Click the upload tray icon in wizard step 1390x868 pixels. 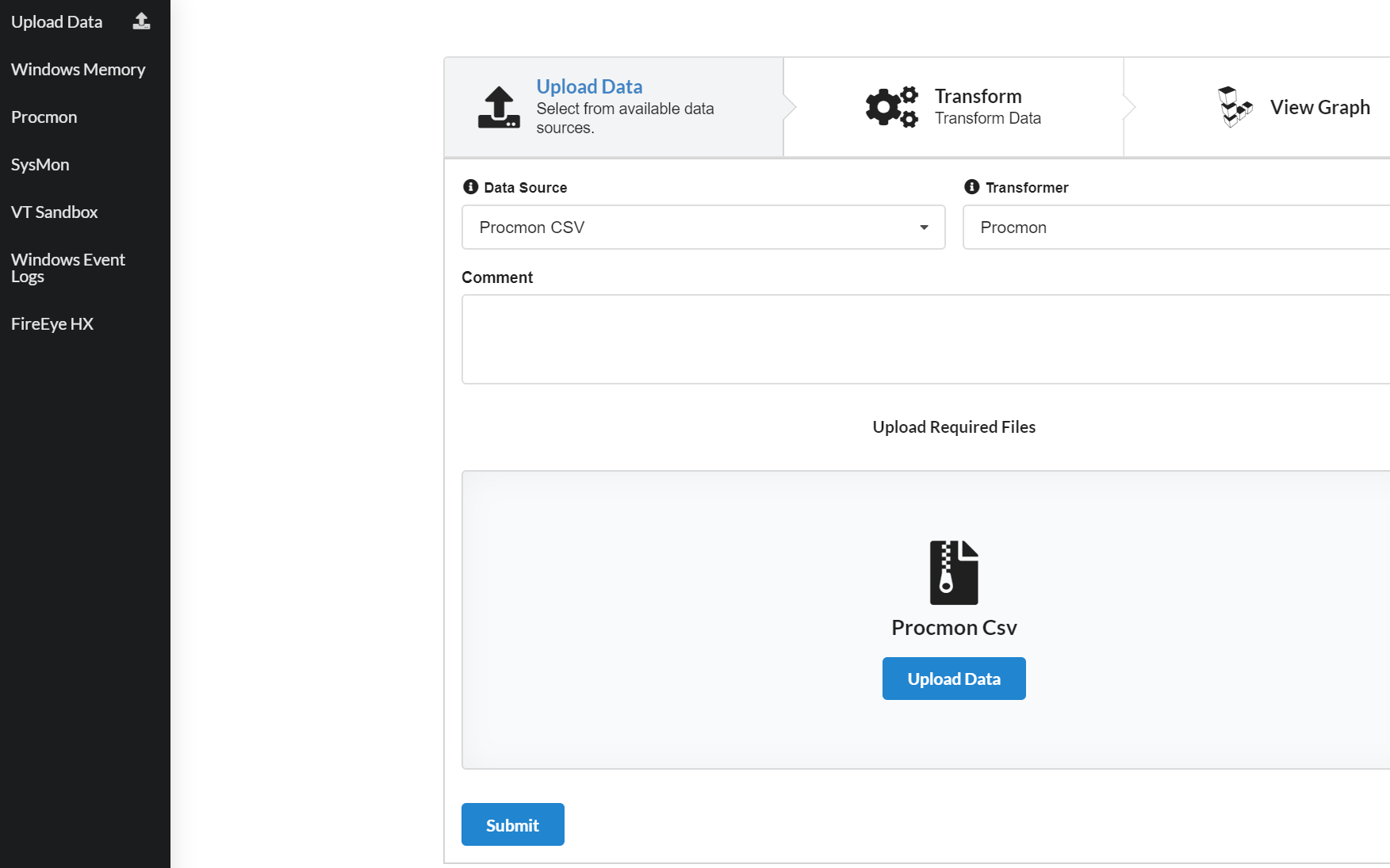pyautogui.click(x=499, y=107)
